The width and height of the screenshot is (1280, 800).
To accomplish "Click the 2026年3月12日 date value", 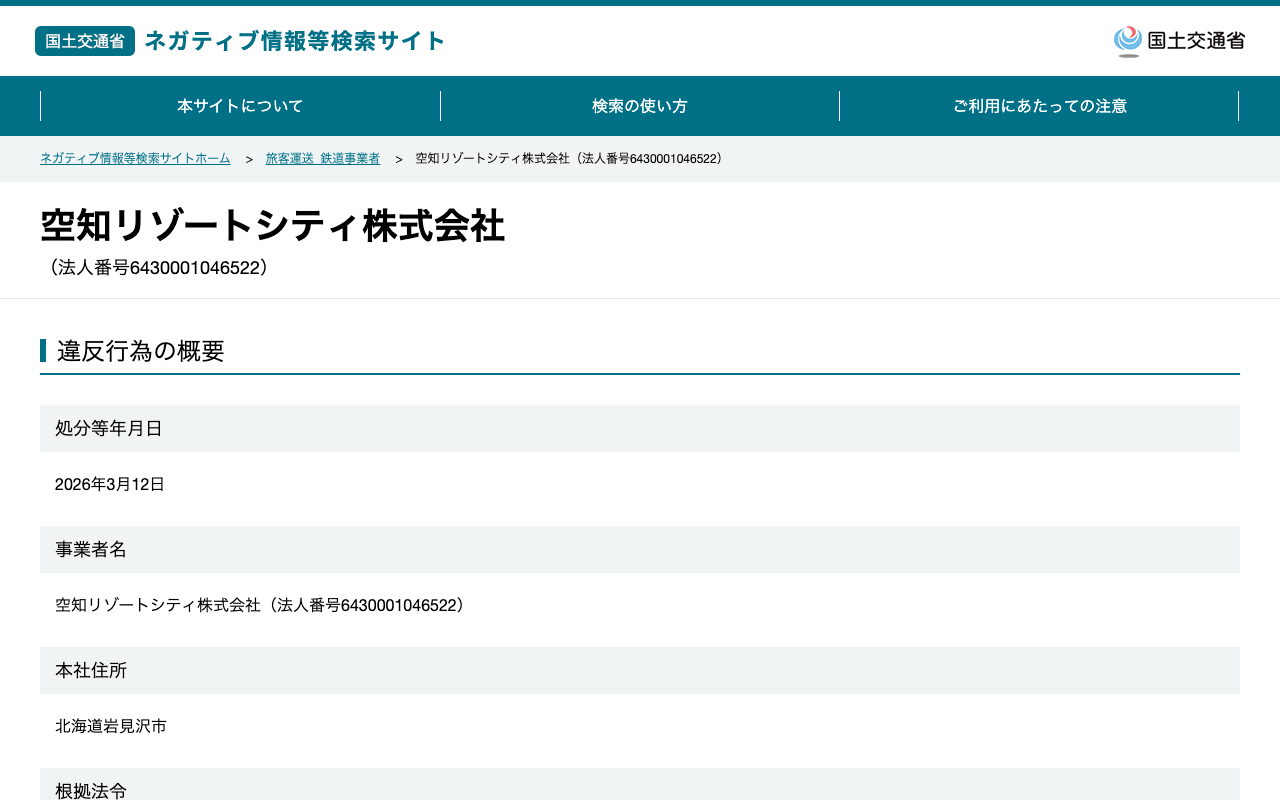I will tap(110, 485).
